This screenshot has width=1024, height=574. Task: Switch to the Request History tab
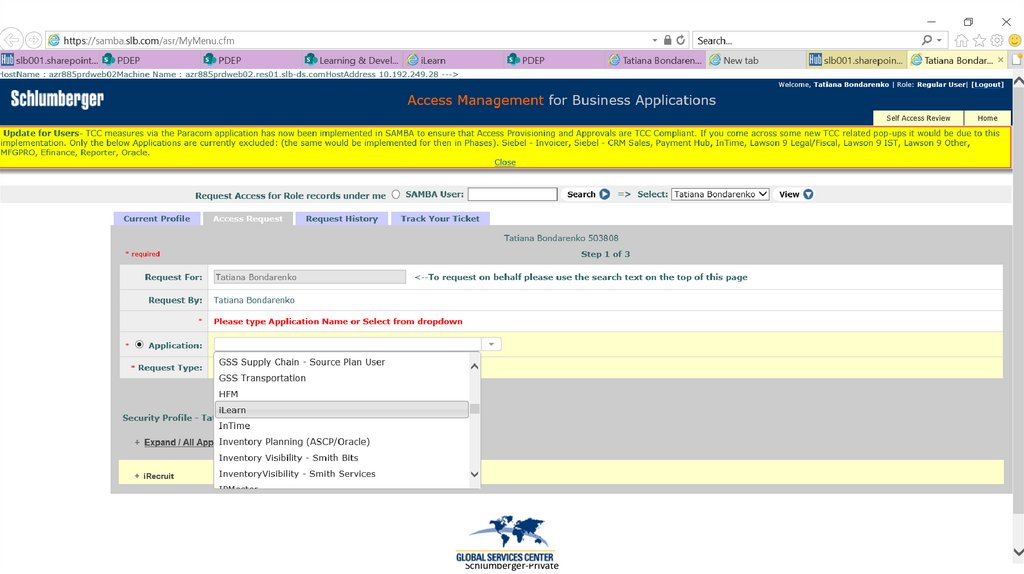click(x=342, y=219)
